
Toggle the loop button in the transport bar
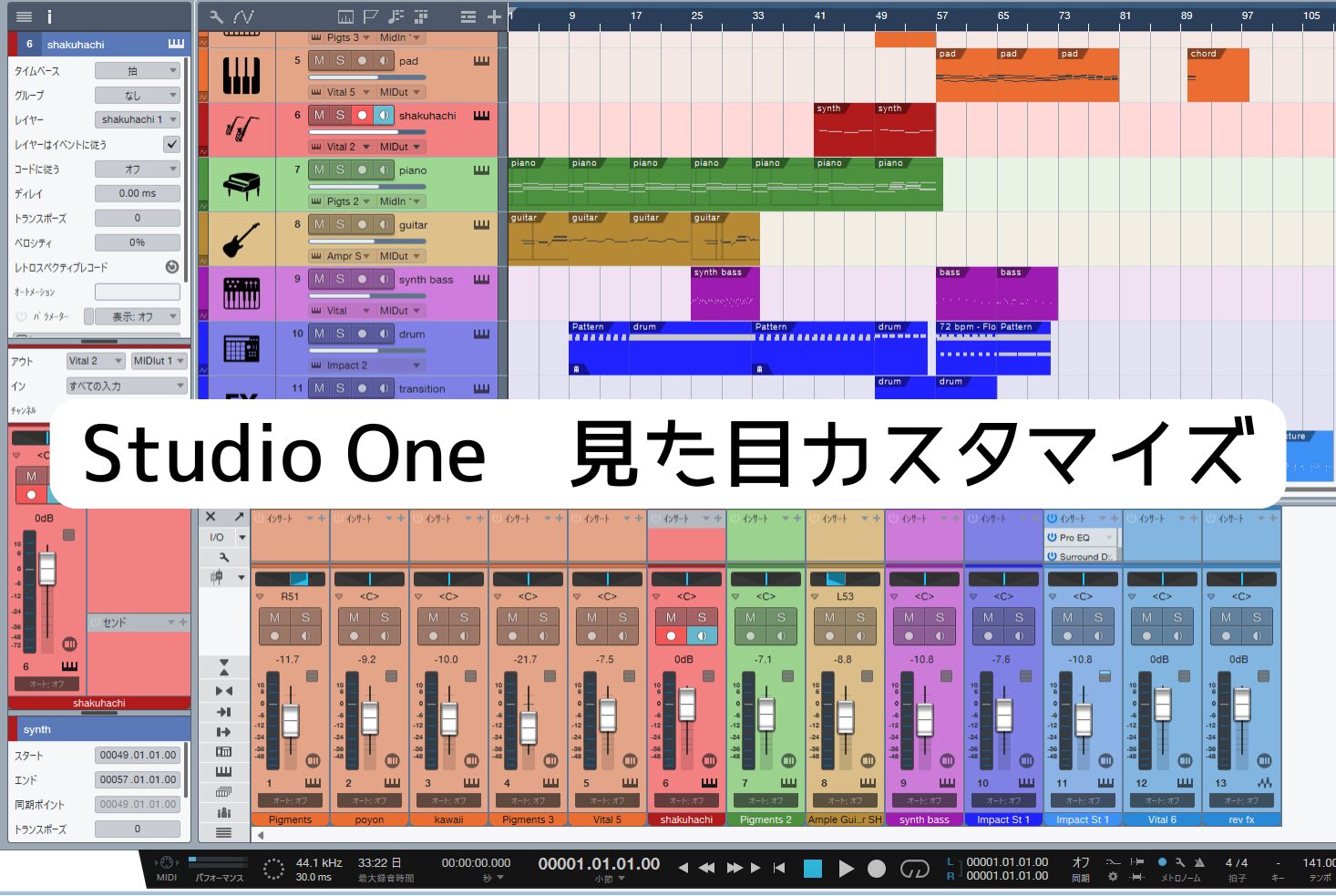pos(914,869)
